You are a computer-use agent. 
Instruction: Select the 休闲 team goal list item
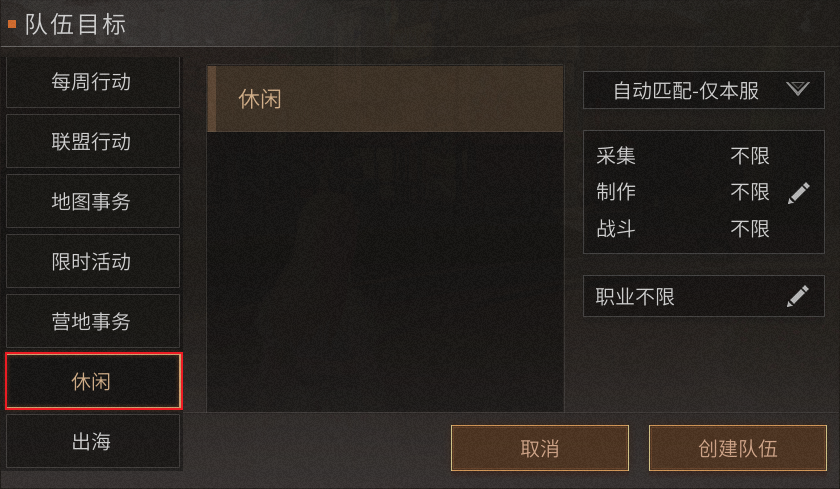[385, 99]
